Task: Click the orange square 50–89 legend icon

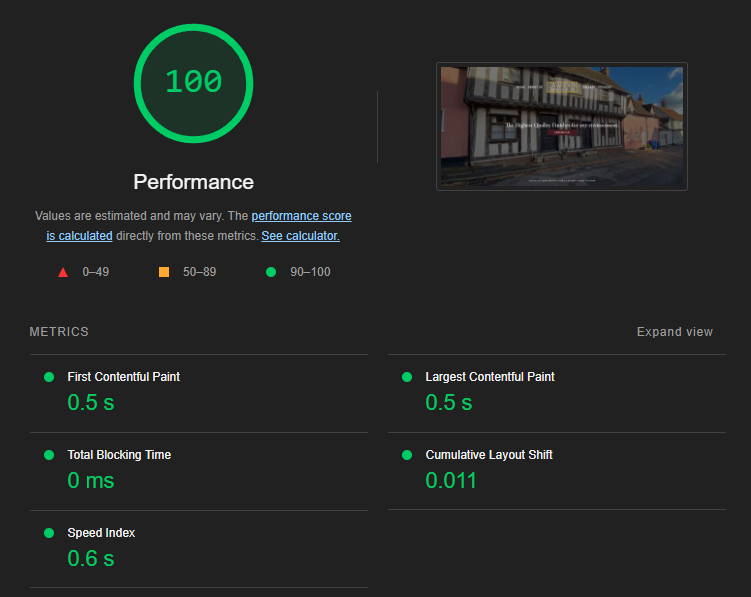Action: coord(164,272)
